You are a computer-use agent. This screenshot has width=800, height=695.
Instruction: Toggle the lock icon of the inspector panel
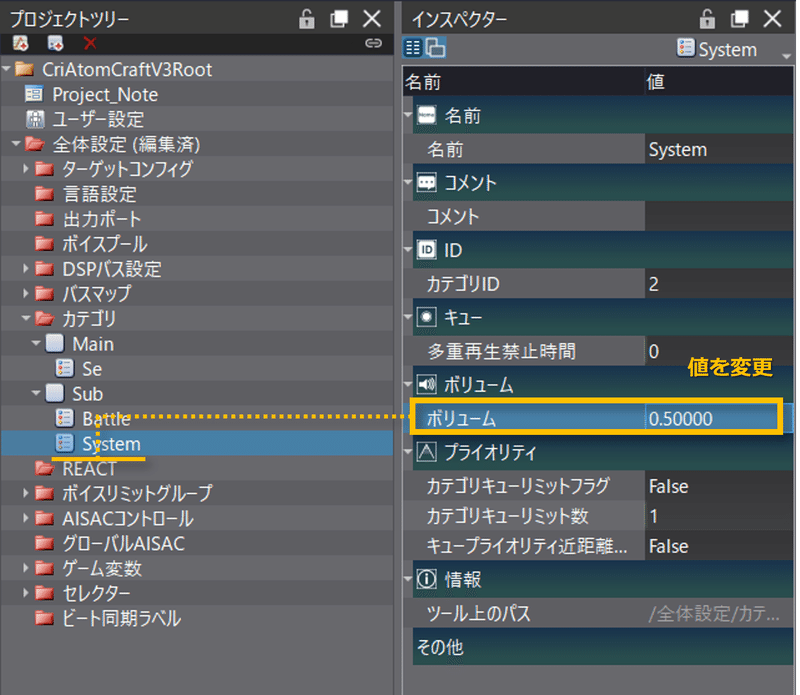click(707, 19)
